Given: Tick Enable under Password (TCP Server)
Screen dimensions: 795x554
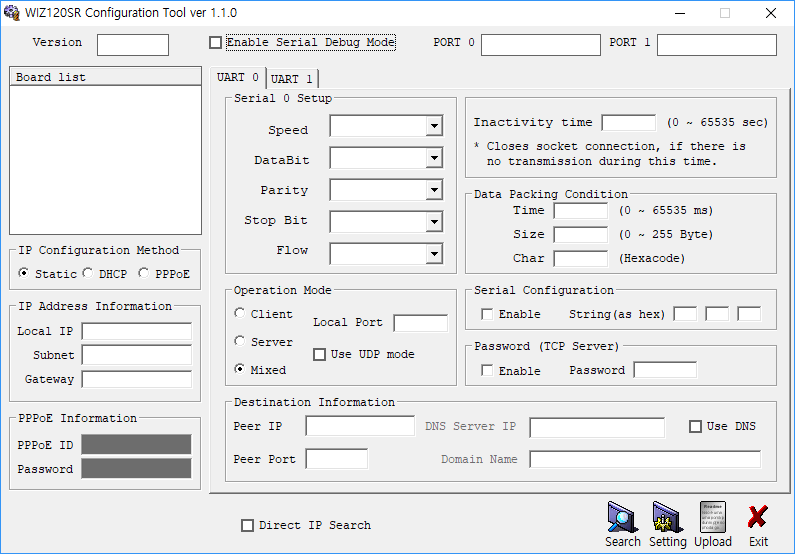Looking at the screenshot, I should click(x=487, y=371).
